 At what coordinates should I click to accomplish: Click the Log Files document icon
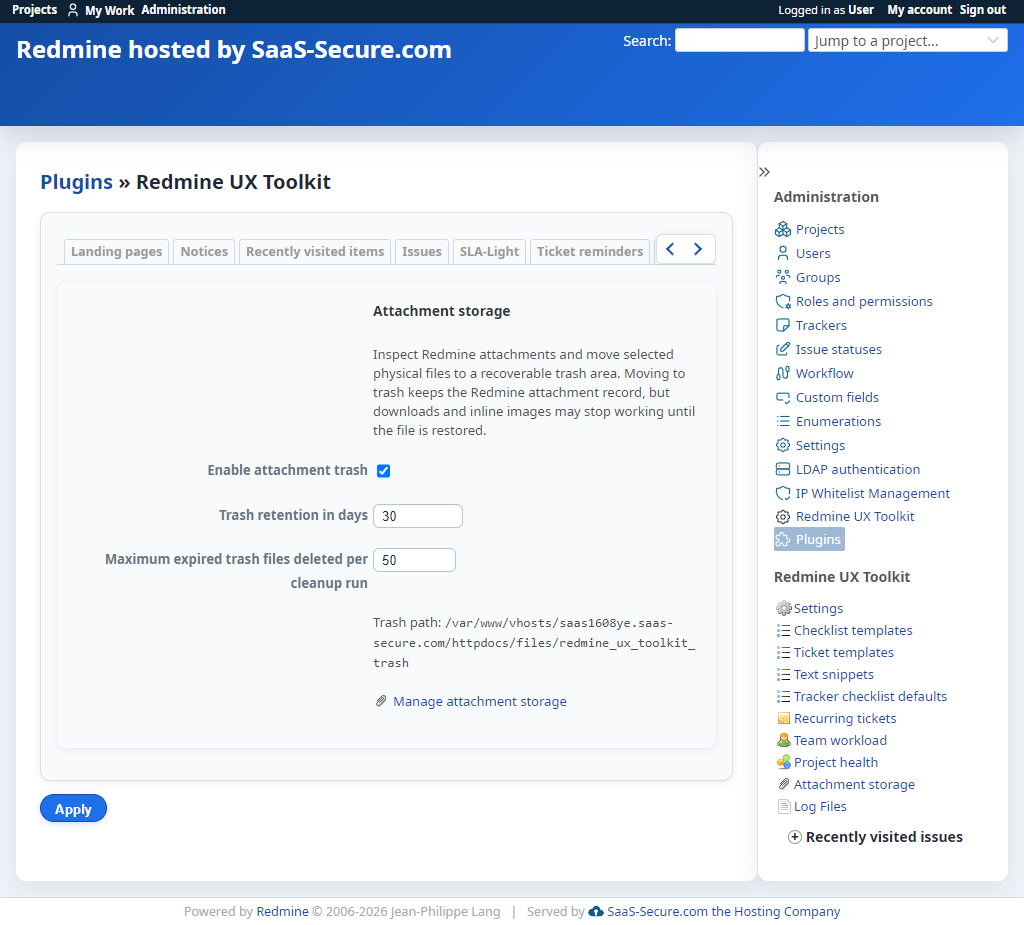tap(784, 807)
